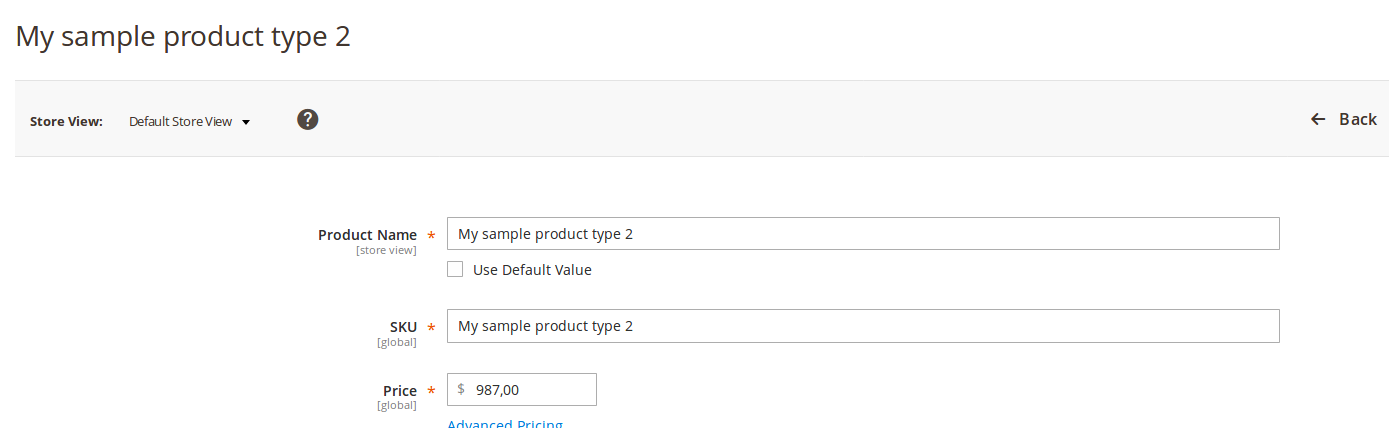
Task: Focus the Product Name text field
Action: click(x=862, y=234)
